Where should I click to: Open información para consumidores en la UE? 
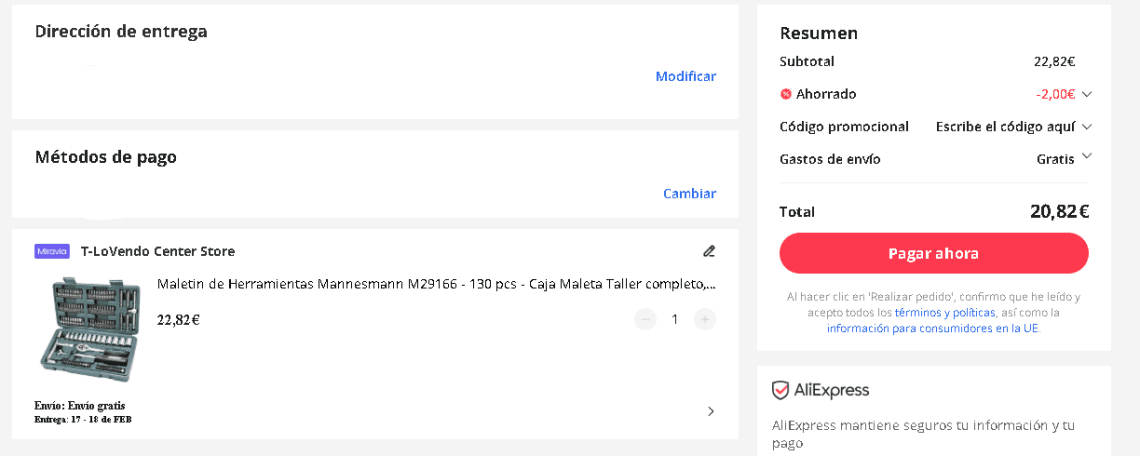coord(933,328)
